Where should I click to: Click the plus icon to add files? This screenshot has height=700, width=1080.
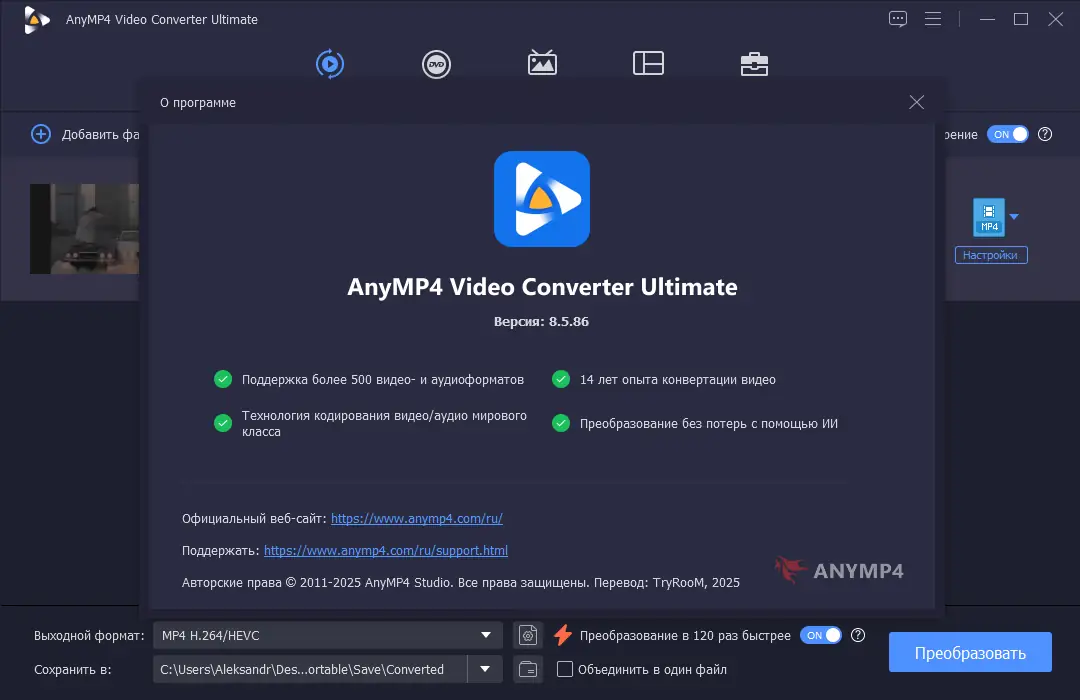point(41,134)
